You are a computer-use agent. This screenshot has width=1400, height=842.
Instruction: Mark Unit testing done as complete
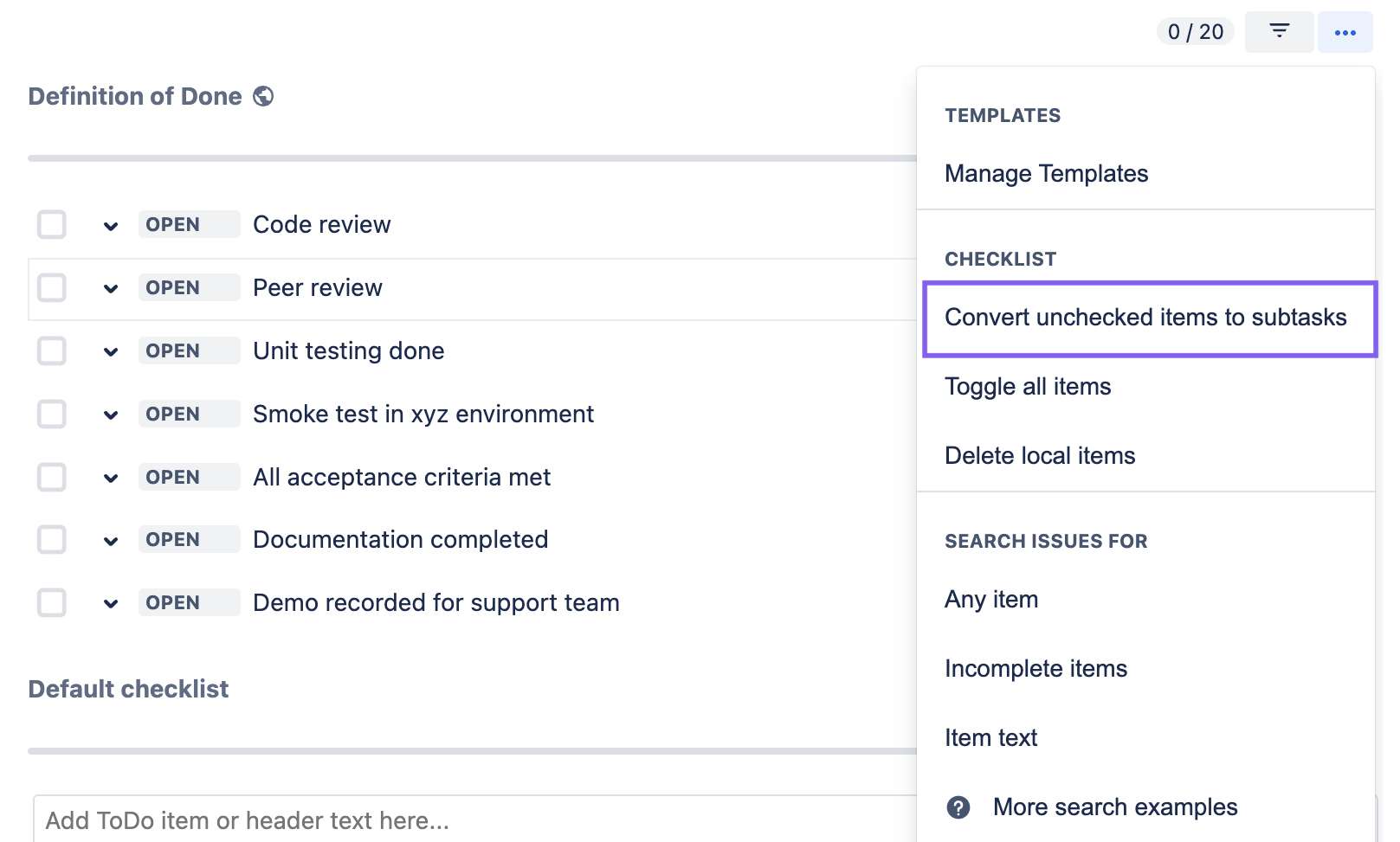coord(51,350)
